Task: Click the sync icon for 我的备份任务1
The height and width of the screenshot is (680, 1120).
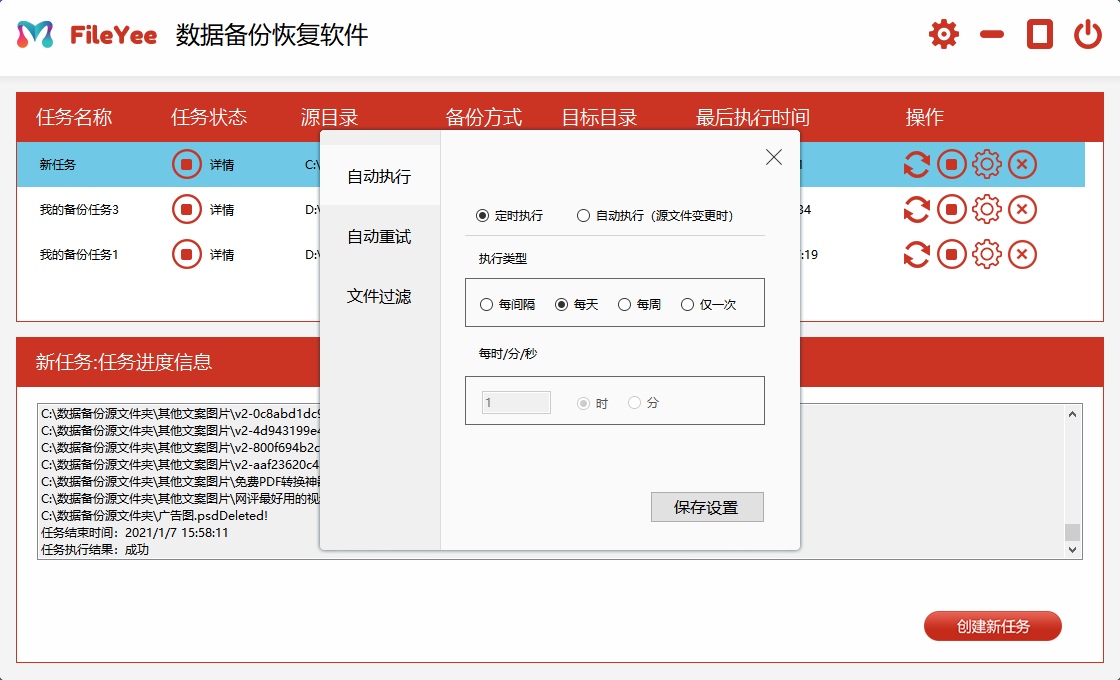Action: click(916, 254)
